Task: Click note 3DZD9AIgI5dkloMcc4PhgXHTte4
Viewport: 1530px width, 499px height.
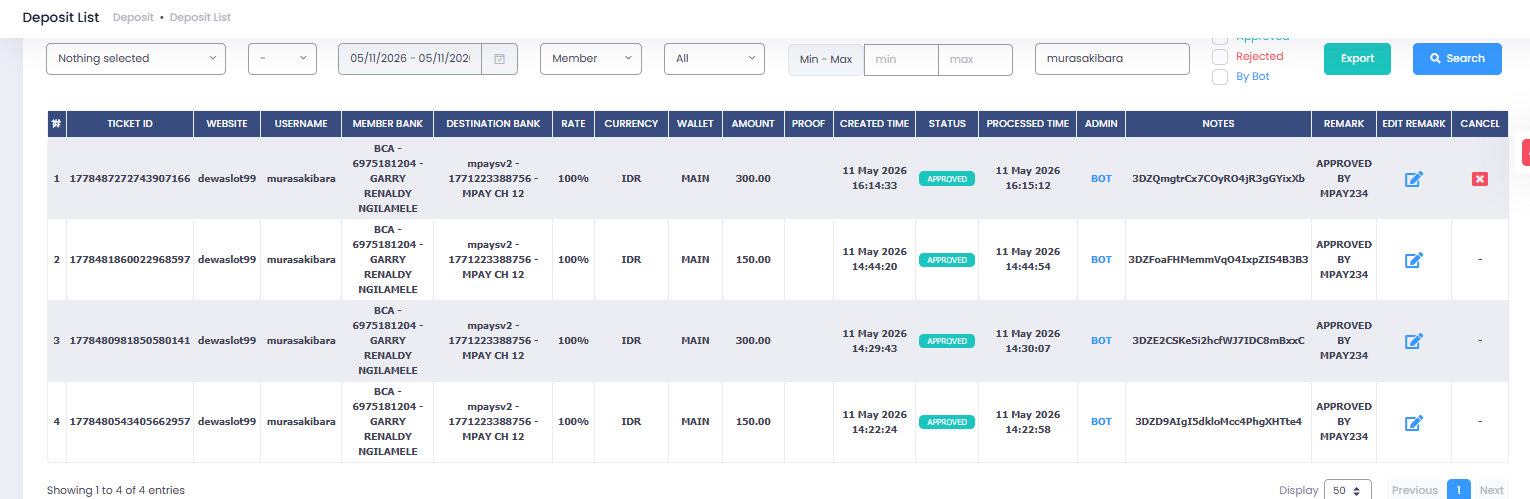Action: 1218,422
